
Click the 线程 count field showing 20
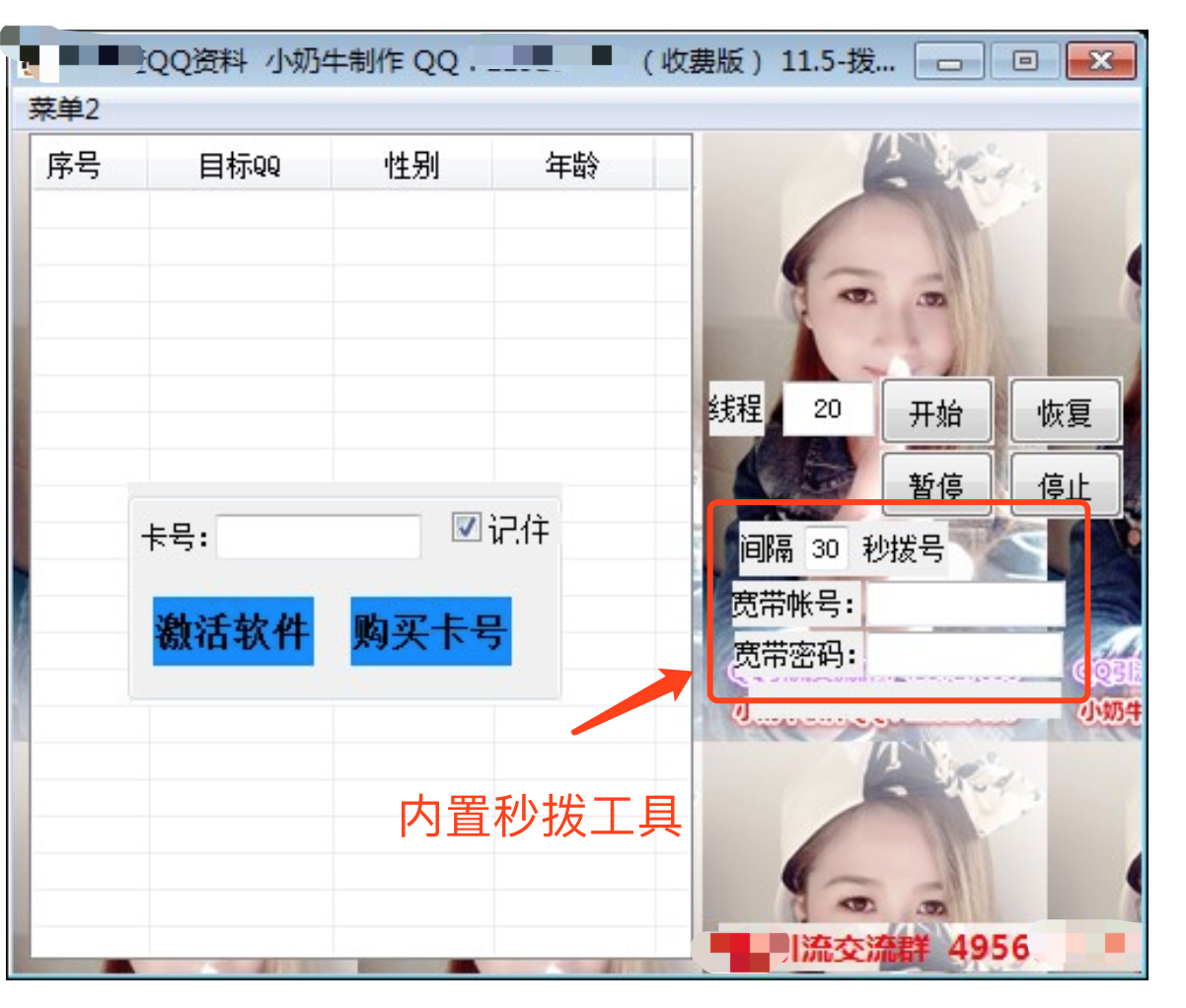[x=828, y=408]
